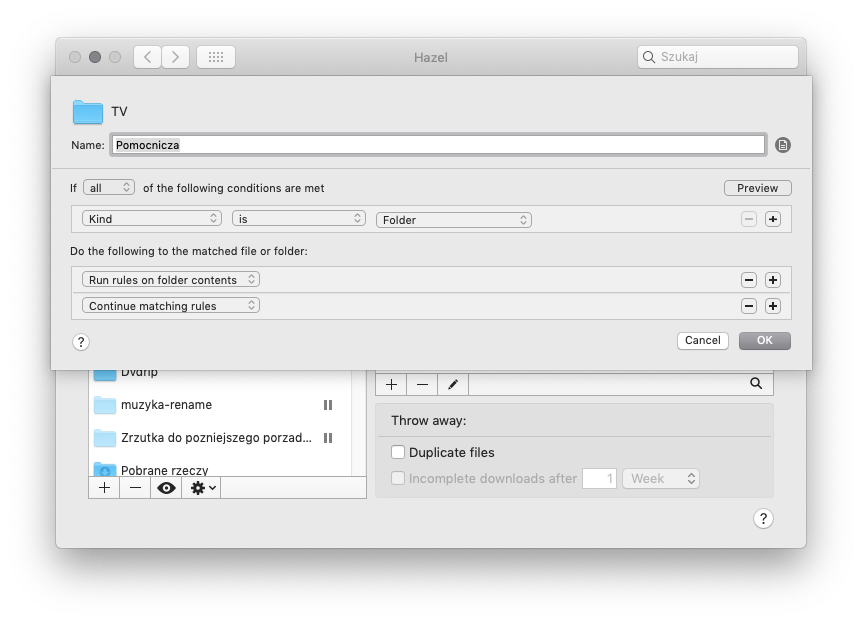Screen dimensions: 862x622
Task: Open the gear actions menu under folder list
Action: (203, 488)
